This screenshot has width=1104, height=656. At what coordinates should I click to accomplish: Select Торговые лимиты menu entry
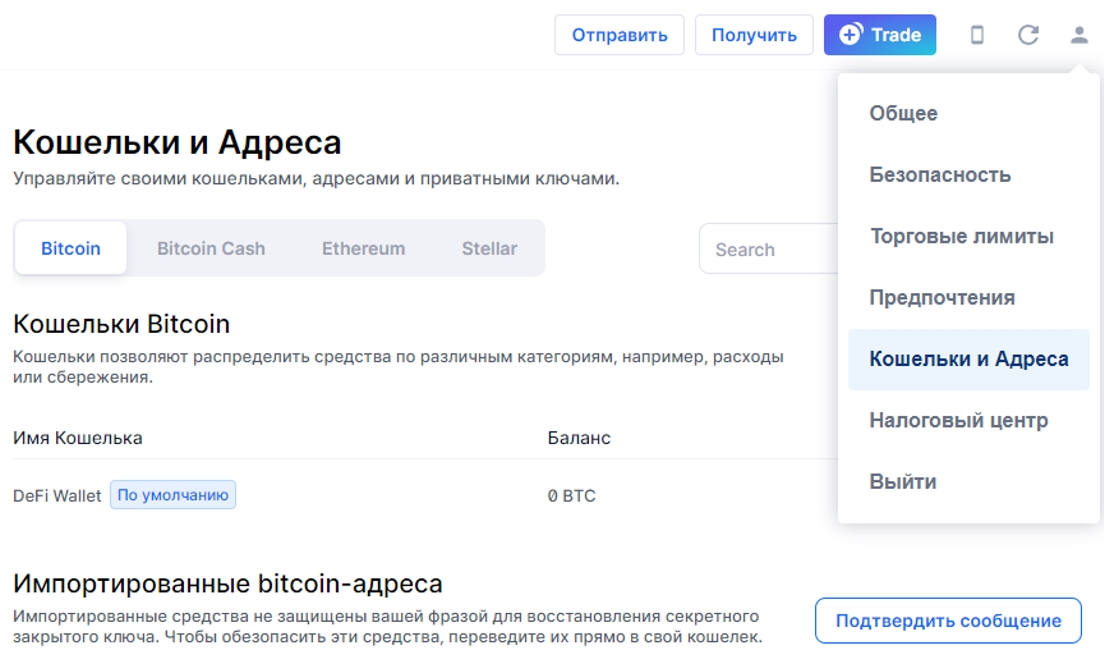click(969, 236)
